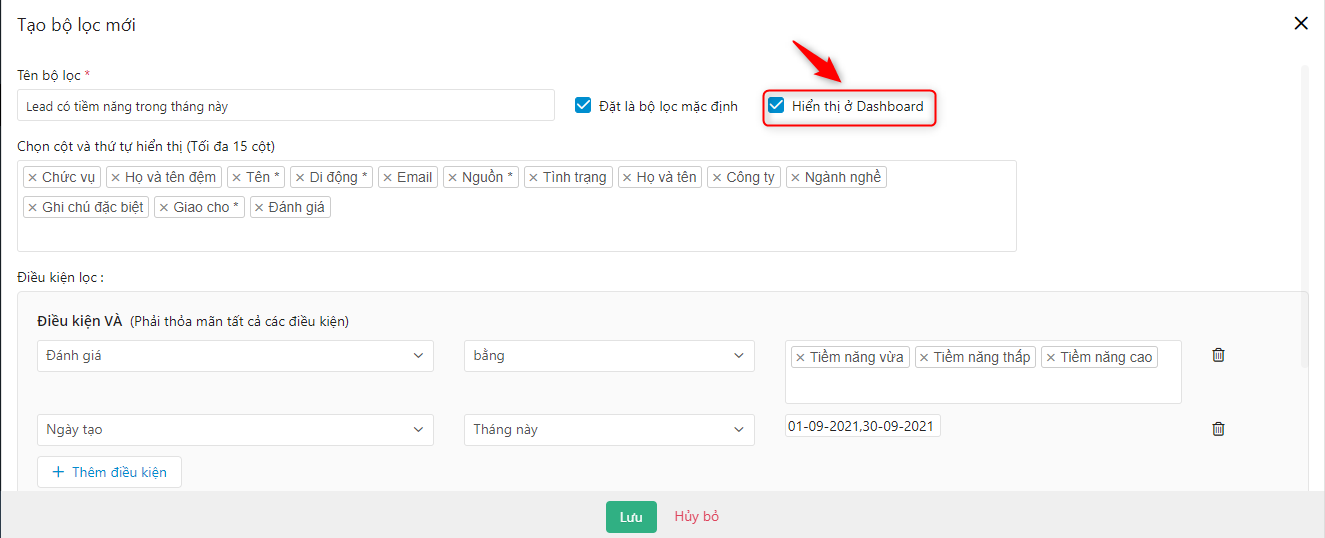Click the Hủy bỏ cancel link
Image resolution: width=1325 pixels, height=538 pixels.
coord(697,517)
